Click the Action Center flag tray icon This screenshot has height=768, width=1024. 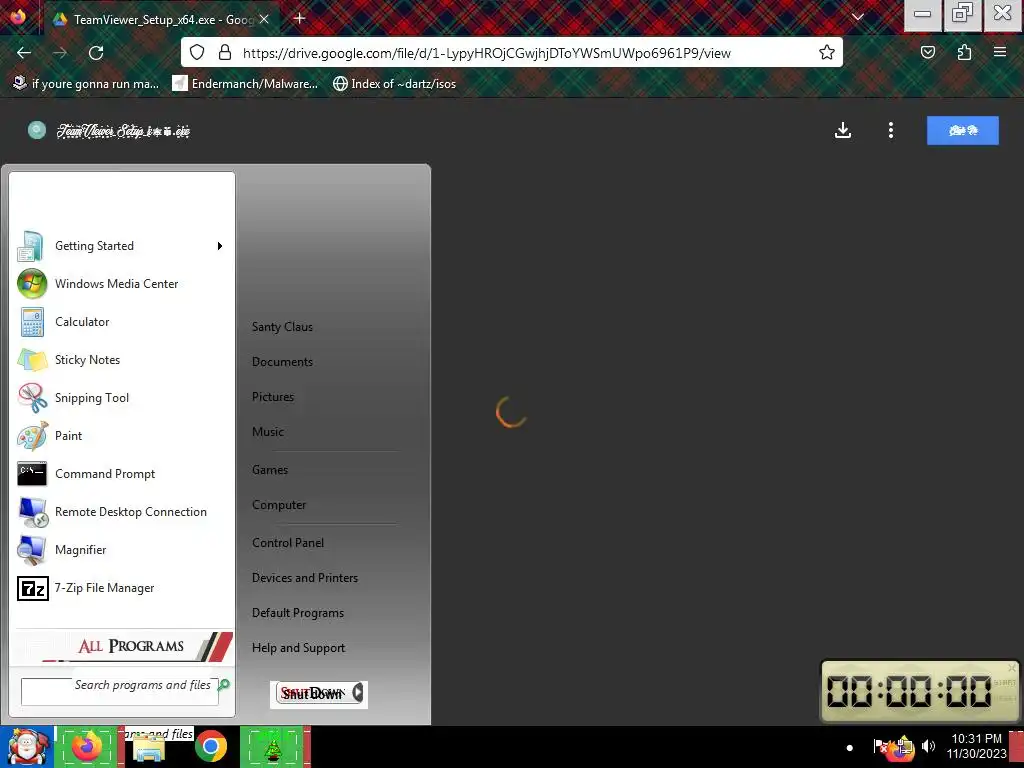(880, 746)
